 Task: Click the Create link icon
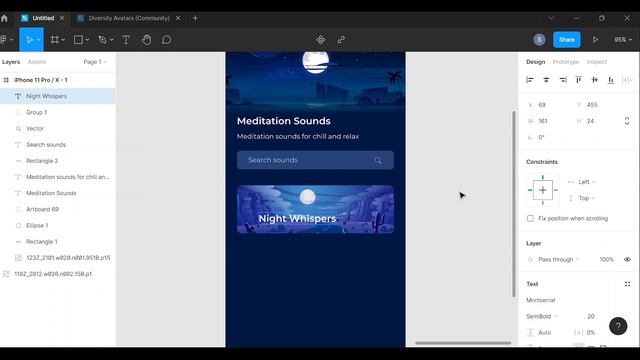coord(341,40)
